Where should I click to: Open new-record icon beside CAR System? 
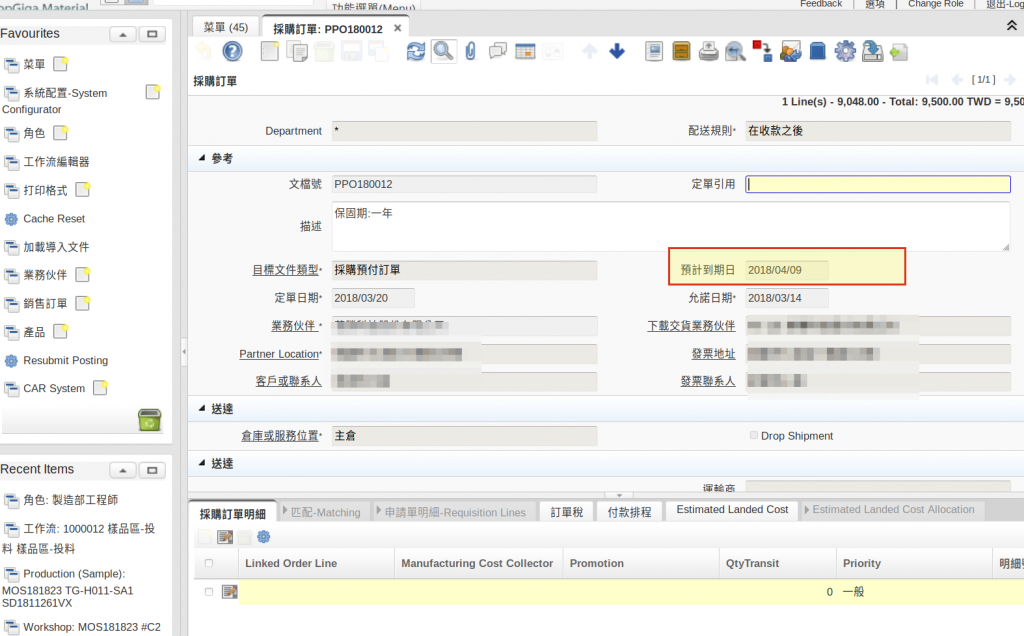pos(101,388)
